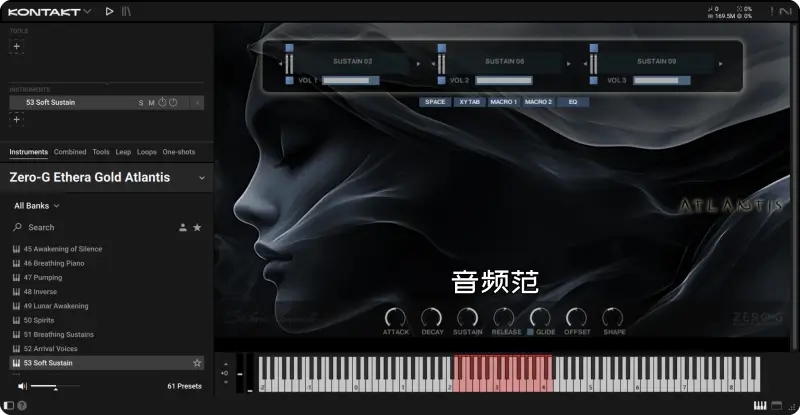The image size is (800, 415).
Task: Show favorites with the star filter icon
Action: (197, 228)
